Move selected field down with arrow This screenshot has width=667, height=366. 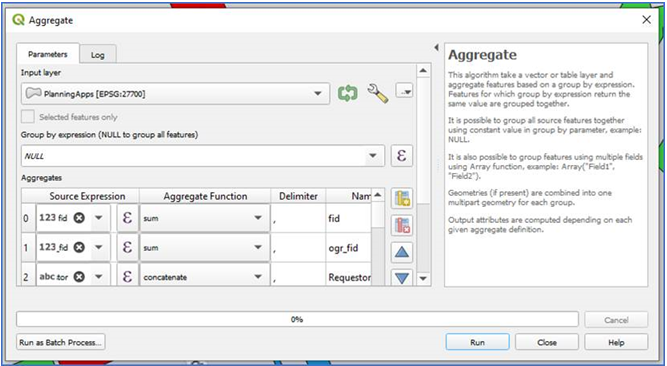click(402, 277)
